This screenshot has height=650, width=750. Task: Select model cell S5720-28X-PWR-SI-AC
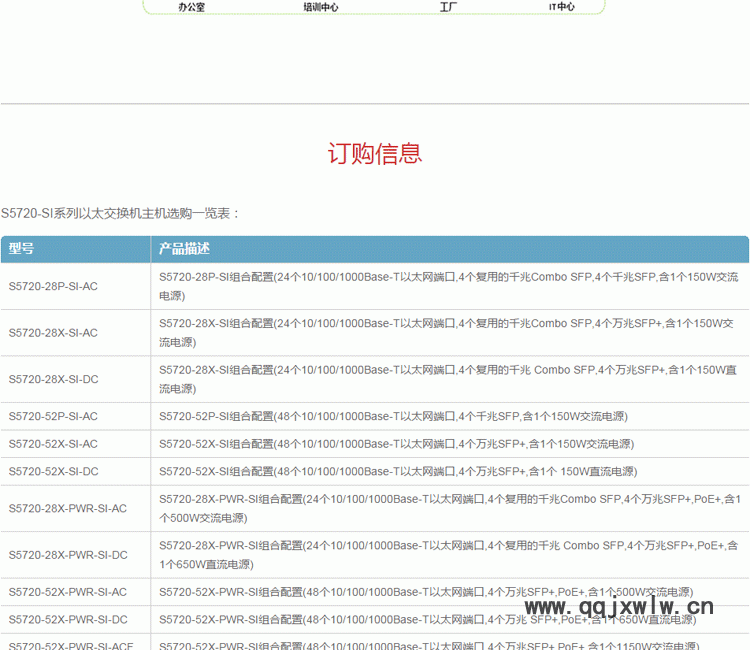[x=68, y=508]
